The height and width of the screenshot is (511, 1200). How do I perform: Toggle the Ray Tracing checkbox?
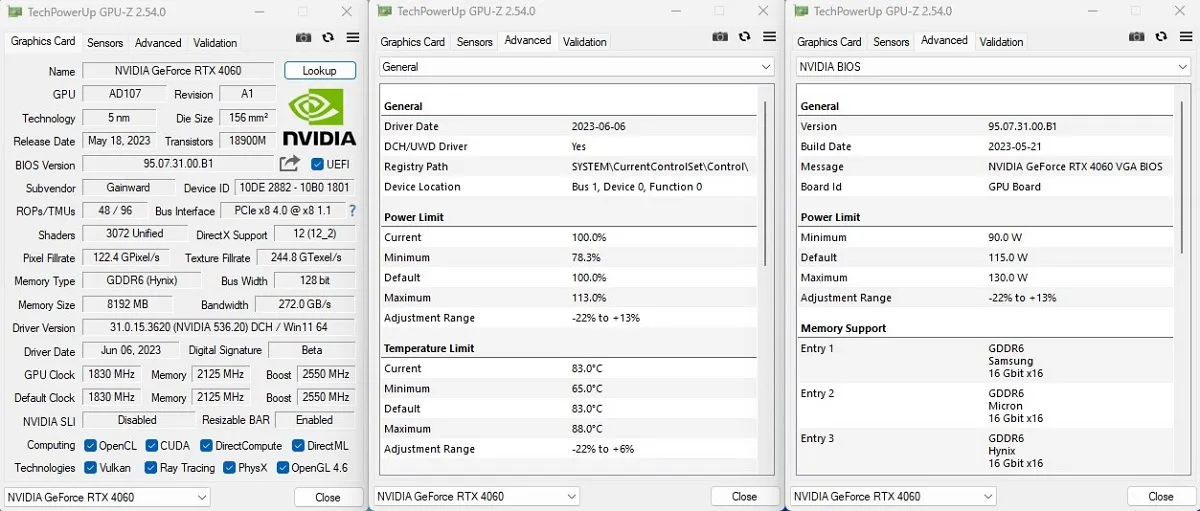coord(151,468)
